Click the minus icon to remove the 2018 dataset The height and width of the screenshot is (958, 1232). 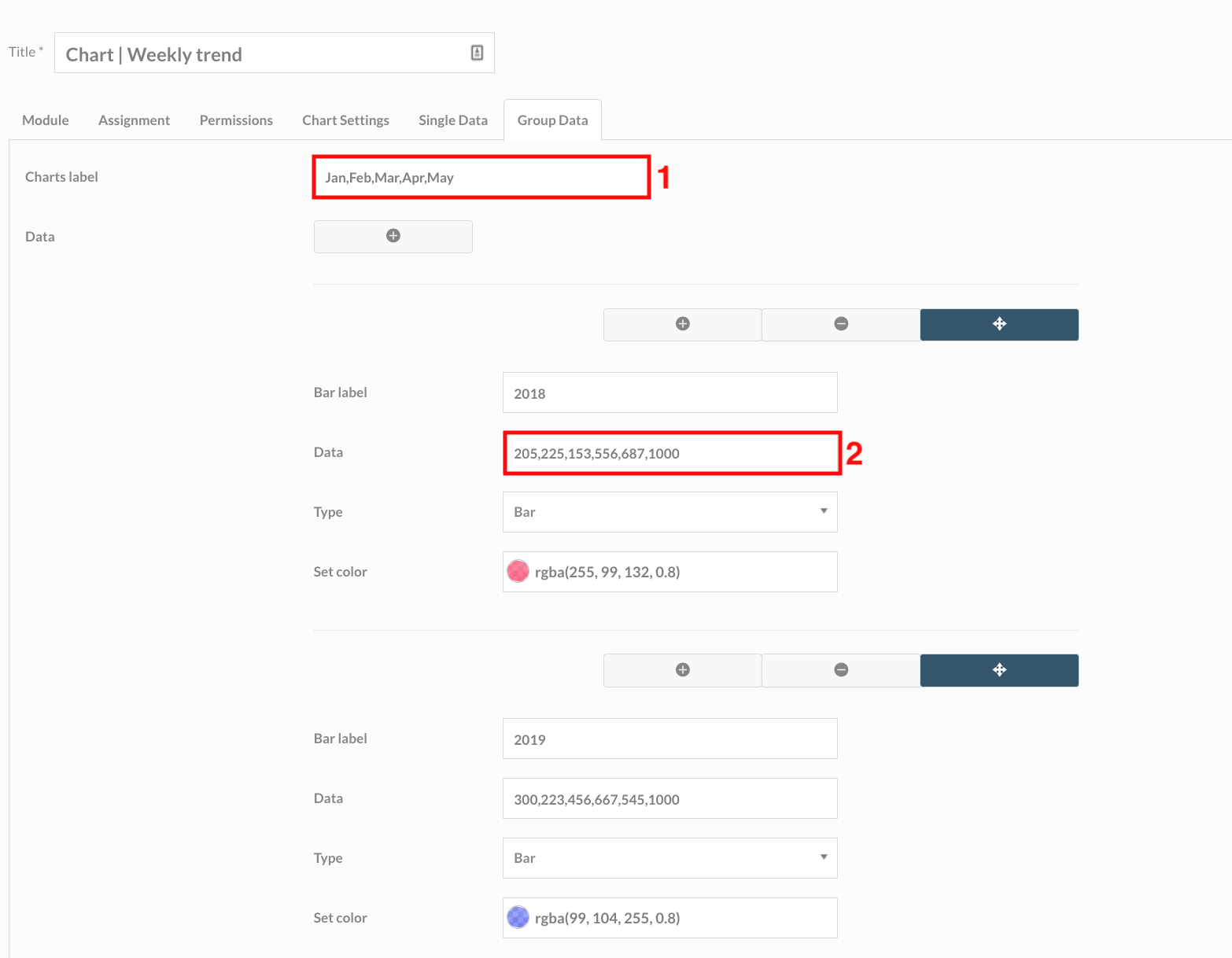(840, 324)
